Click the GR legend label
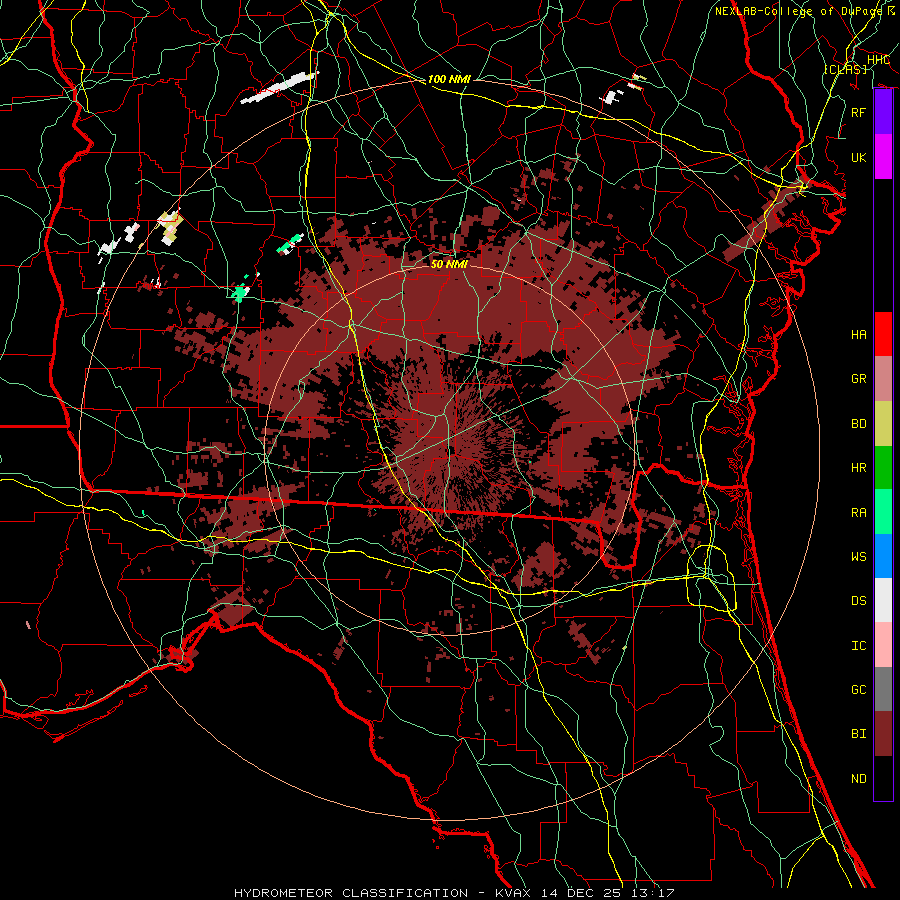 [x=858, y=379]
